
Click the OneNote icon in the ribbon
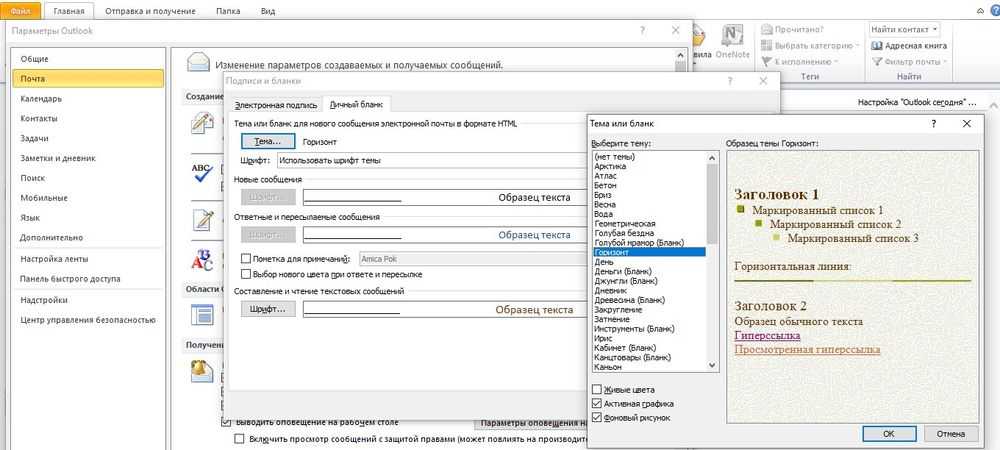tap(735, 38)
